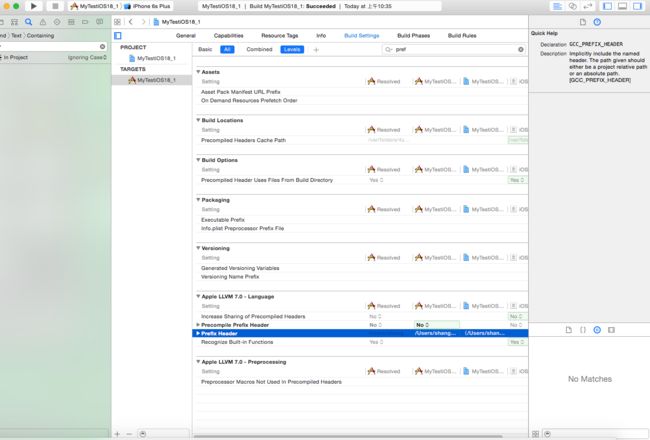
Task: Open the Capabilities tab
Action: (229, 36)
